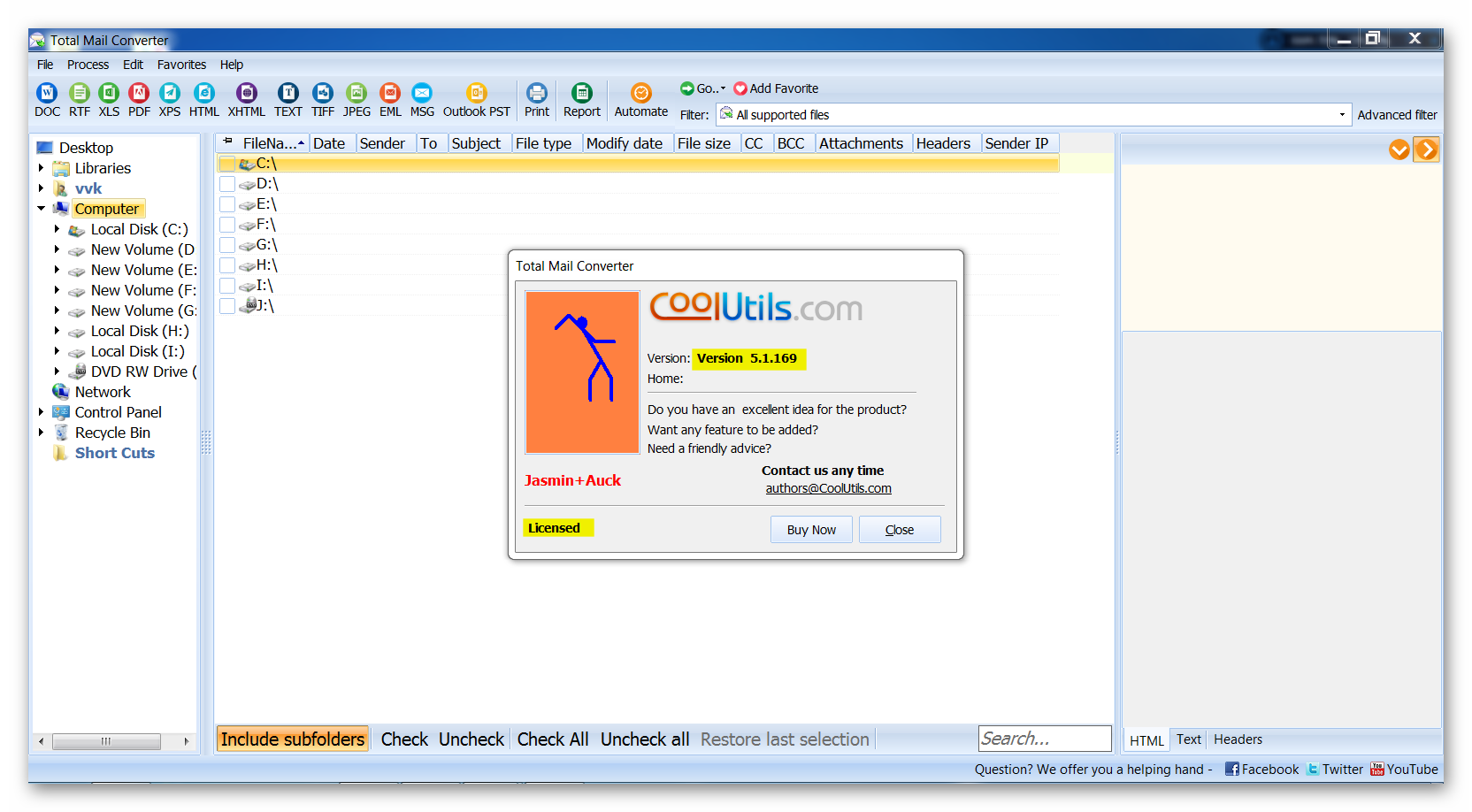The image size is (1472, 812).
Task: Click orange down chevron in preview pane
Action: pyautogui.click(x=1399, y=149)
